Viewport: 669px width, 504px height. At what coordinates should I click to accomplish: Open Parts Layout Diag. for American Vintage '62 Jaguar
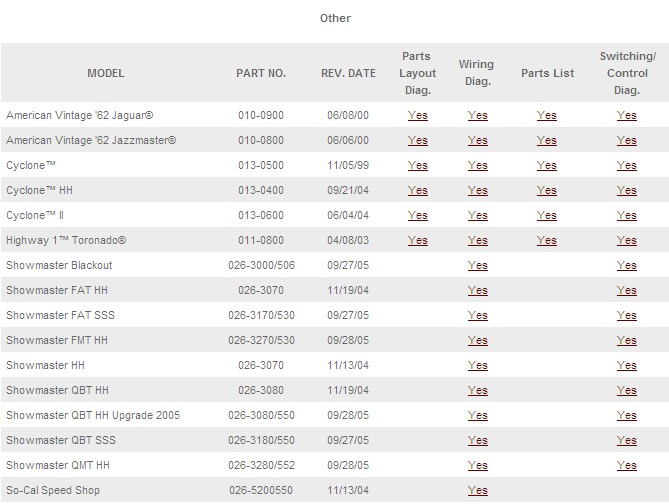(417, 115)
